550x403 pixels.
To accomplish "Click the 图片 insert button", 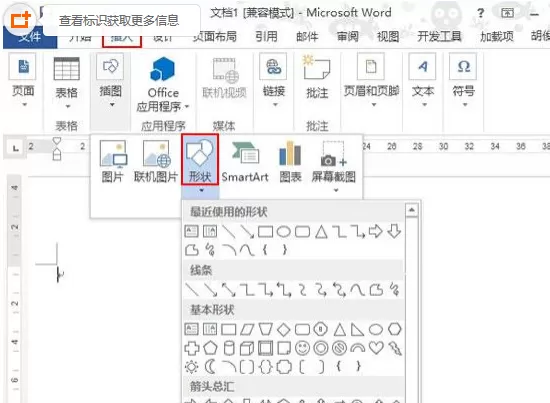I will pyautogui.click(x=113, y=161).
